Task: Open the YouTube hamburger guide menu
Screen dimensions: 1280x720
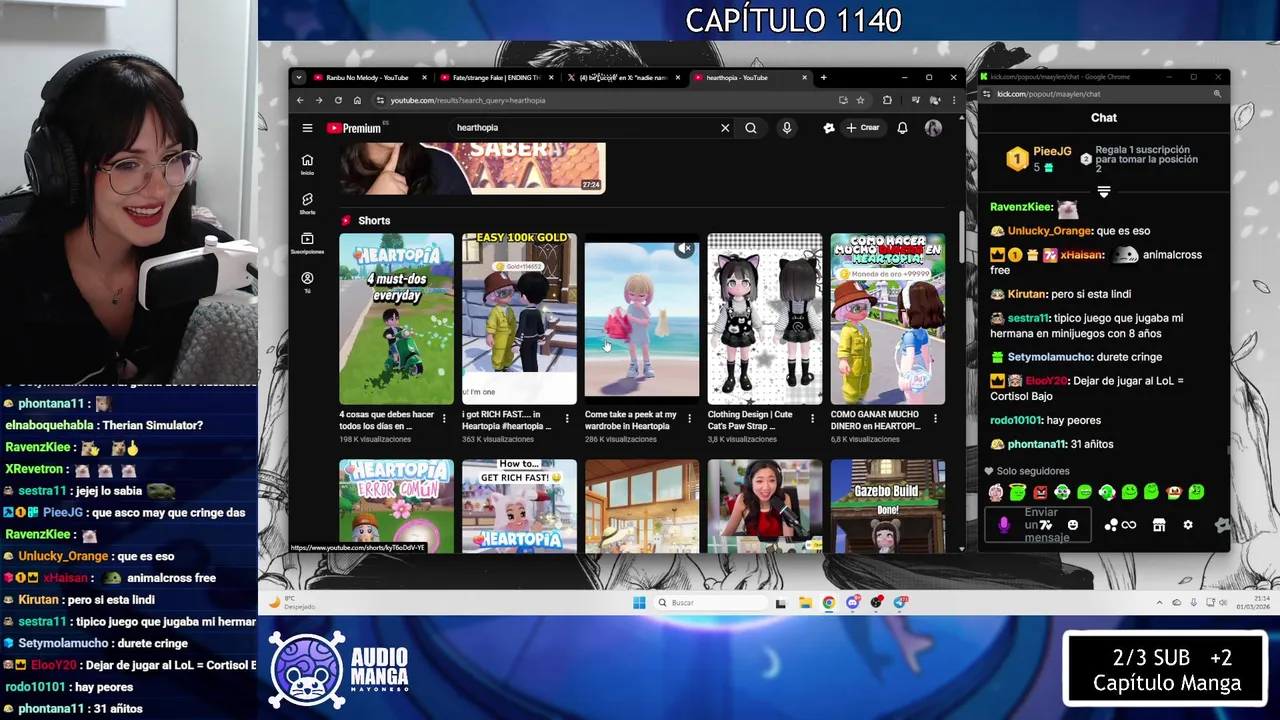Action: 307,128
